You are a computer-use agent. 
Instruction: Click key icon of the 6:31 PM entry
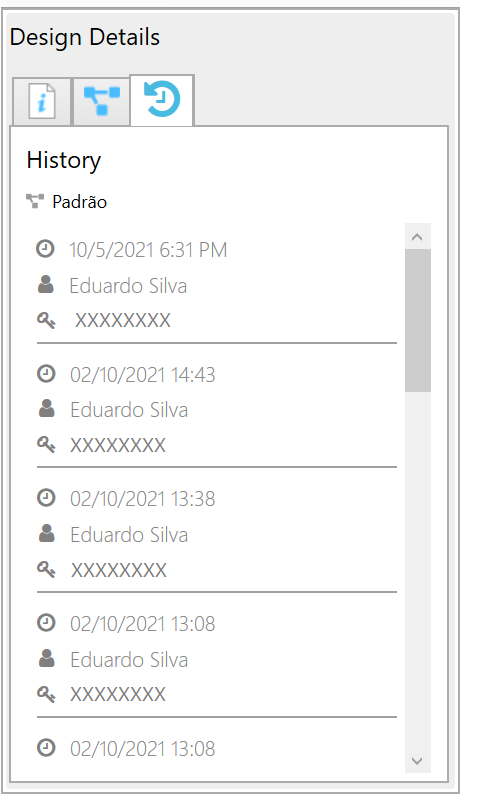click(x=46, y=320)
